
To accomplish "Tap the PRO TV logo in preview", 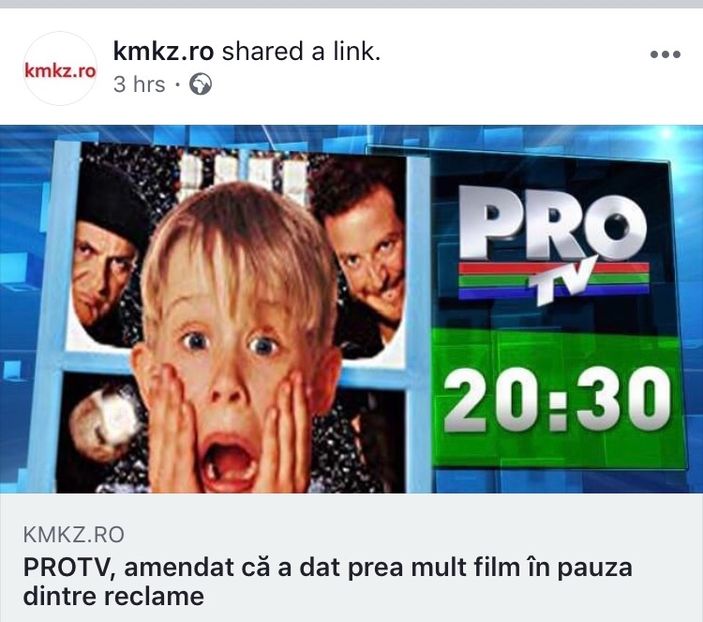I will 554,242.
